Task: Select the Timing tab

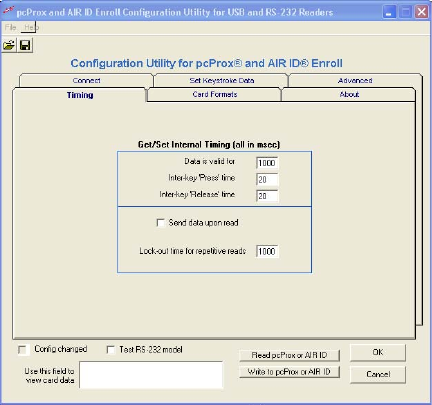Action: [x=80, y=95]
